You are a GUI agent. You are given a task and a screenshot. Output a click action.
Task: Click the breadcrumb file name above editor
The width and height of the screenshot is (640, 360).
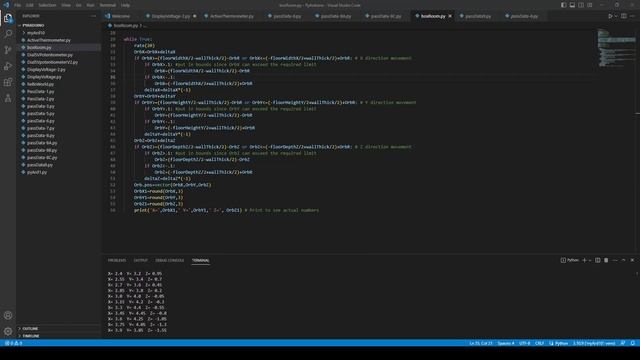125,25
